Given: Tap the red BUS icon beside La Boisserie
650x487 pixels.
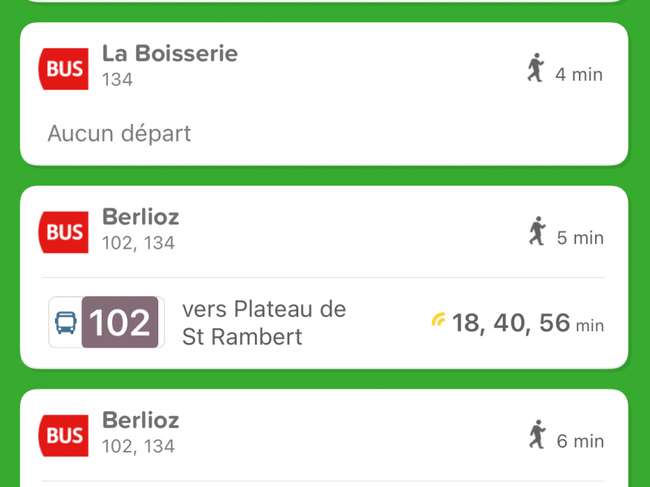Looking at the screenshot, I should pos(63,69).
